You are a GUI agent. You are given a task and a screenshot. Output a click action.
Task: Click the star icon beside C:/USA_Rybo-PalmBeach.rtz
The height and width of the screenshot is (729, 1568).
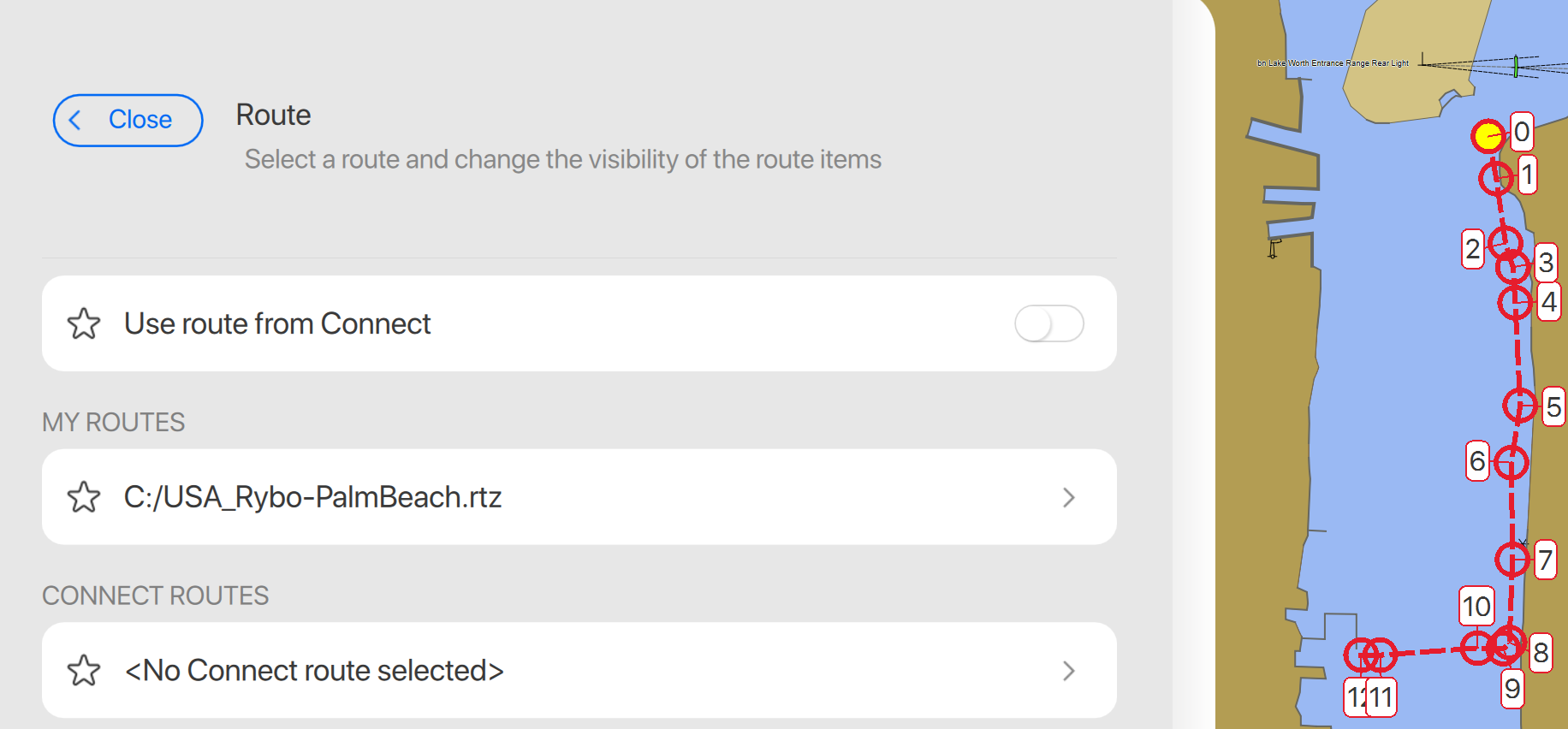coord(84,497)
